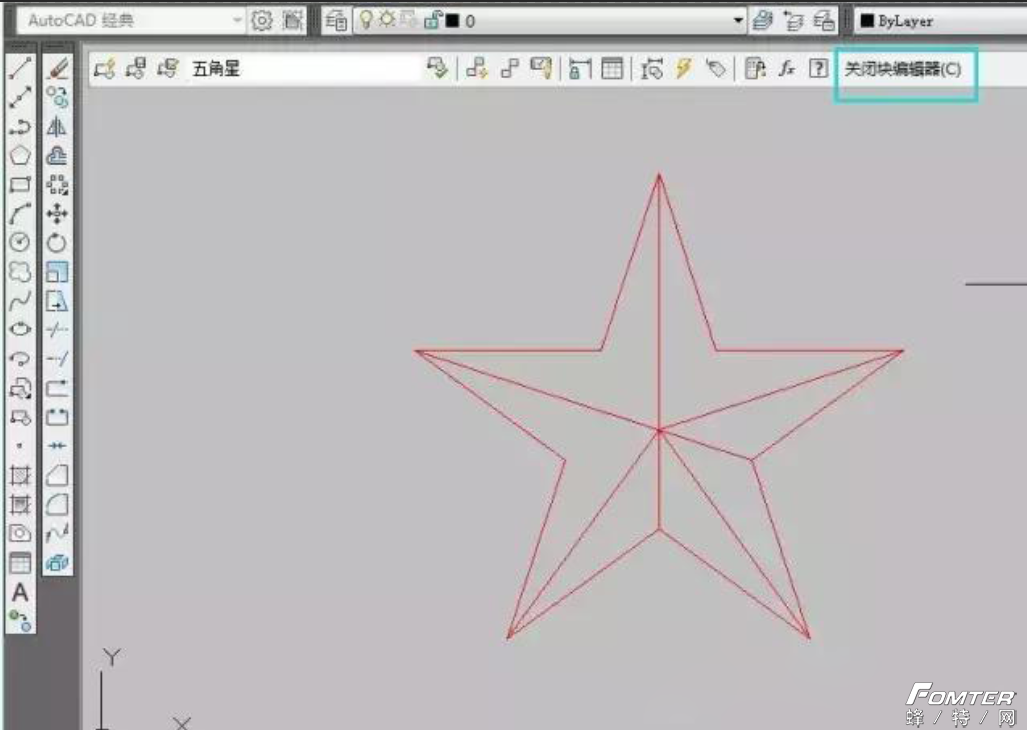The height and width of the screenshot is (730, 1027).
Task: Select the Ellipse tool
Action: pos(20,329)
